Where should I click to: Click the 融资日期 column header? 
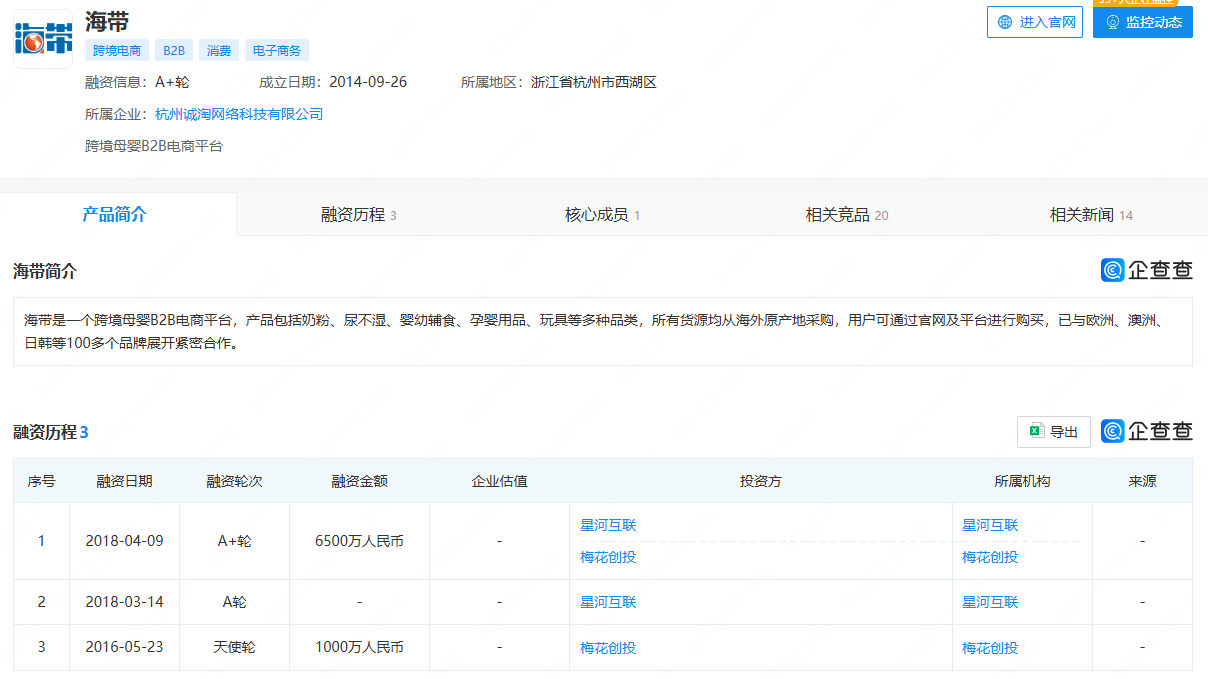pyautogui.click(x=124, y=481)
